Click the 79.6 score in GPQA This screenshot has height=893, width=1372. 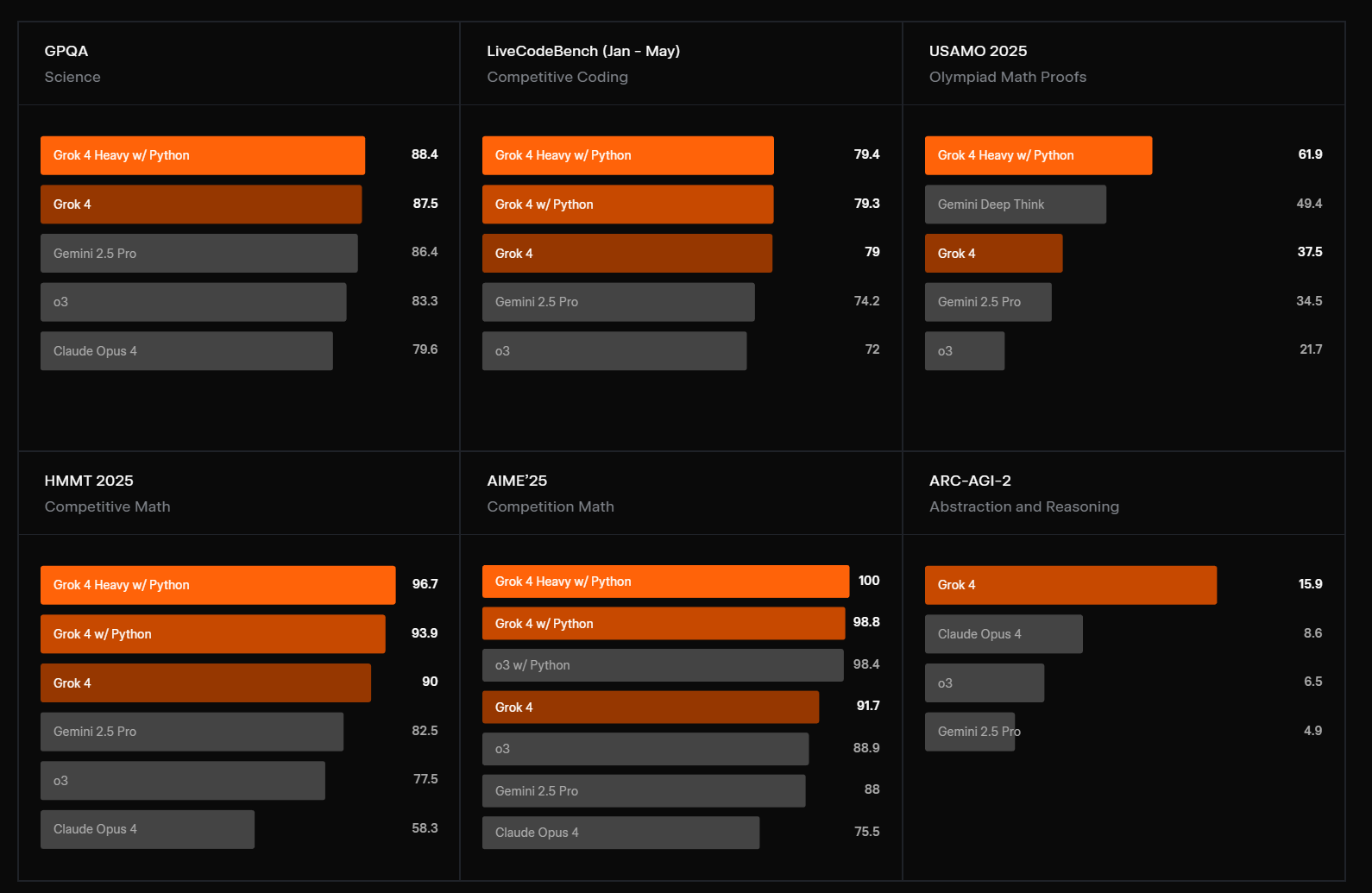pyautogui.click(x=425, y=349)
